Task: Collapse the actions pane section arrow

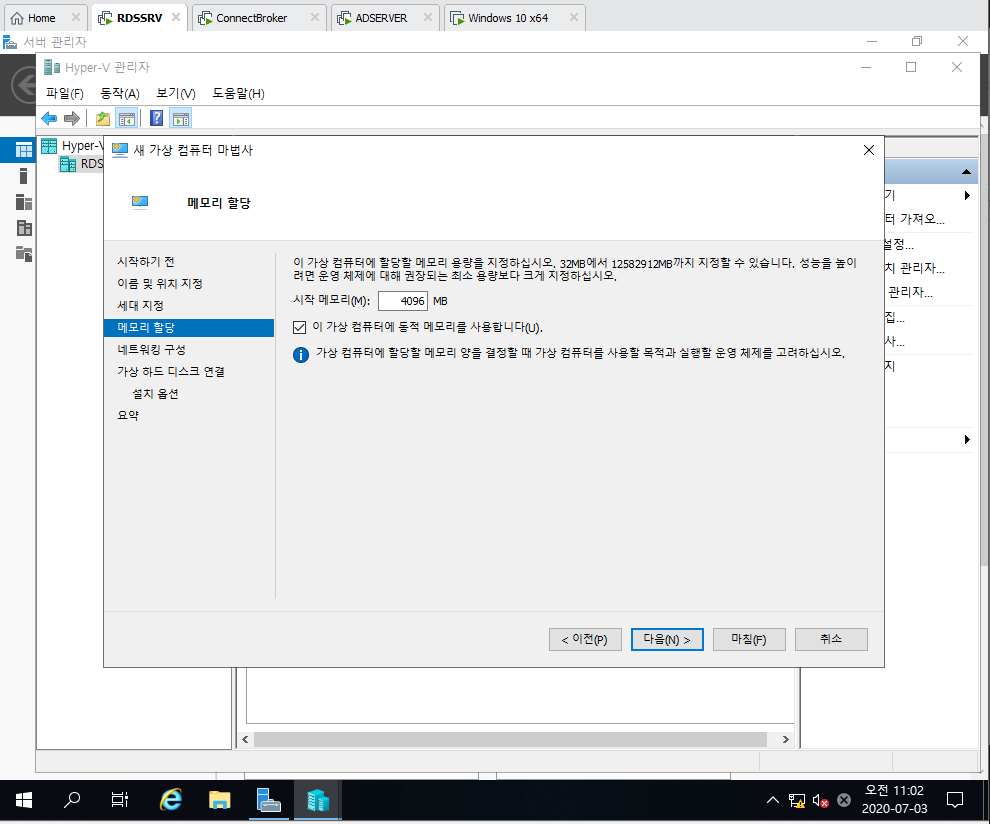Action: pyautogui.click(x=966, y=172)
